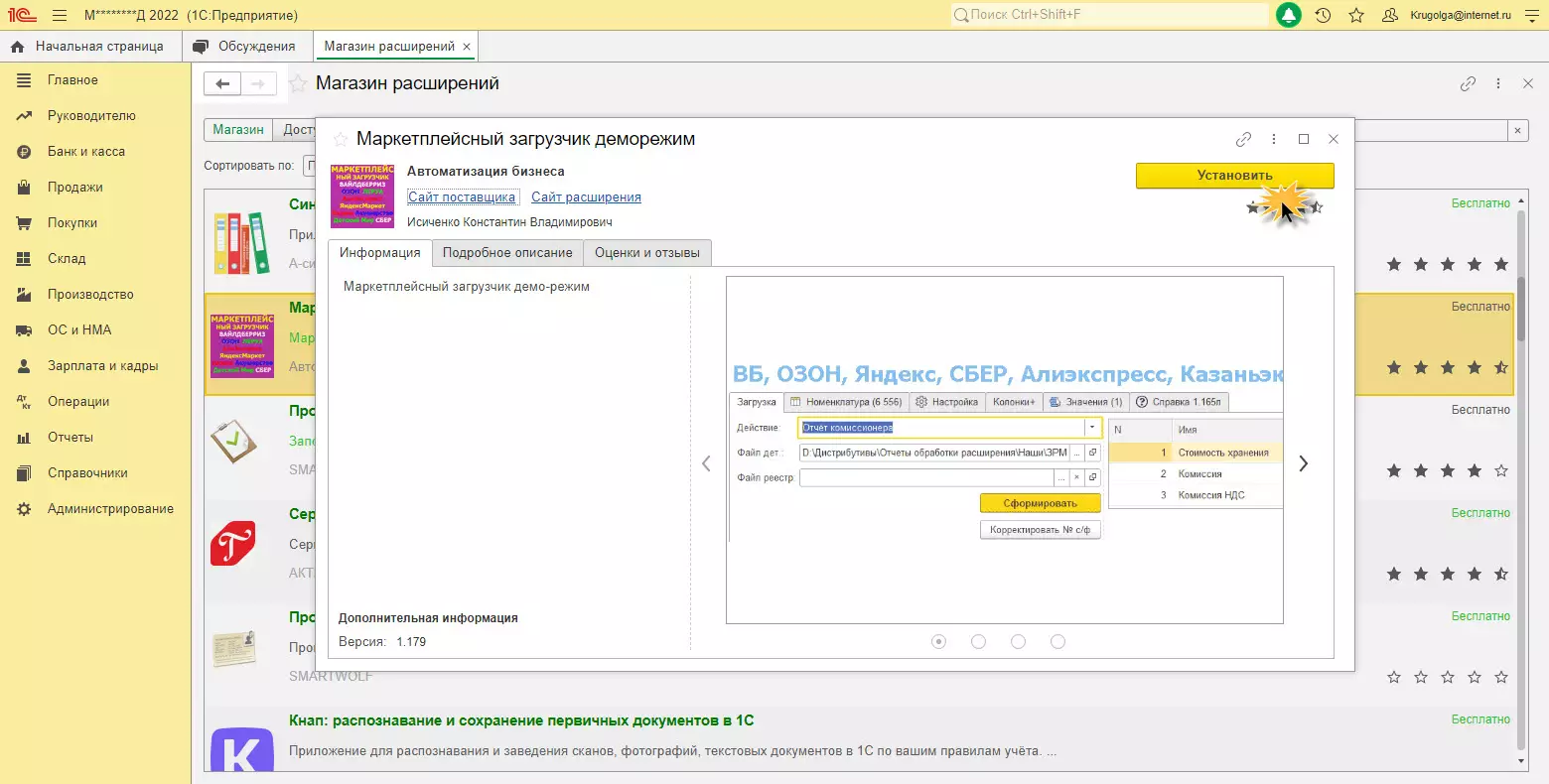Click the checklist clipboard extension thumbnail

click(233, 441)
